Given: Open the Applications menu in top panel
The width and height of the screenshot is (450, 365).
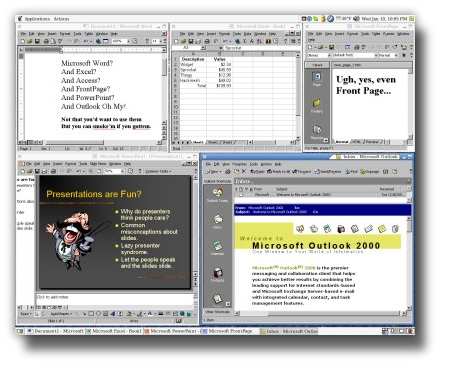Looking at the screenshot, I should (37, 19).
